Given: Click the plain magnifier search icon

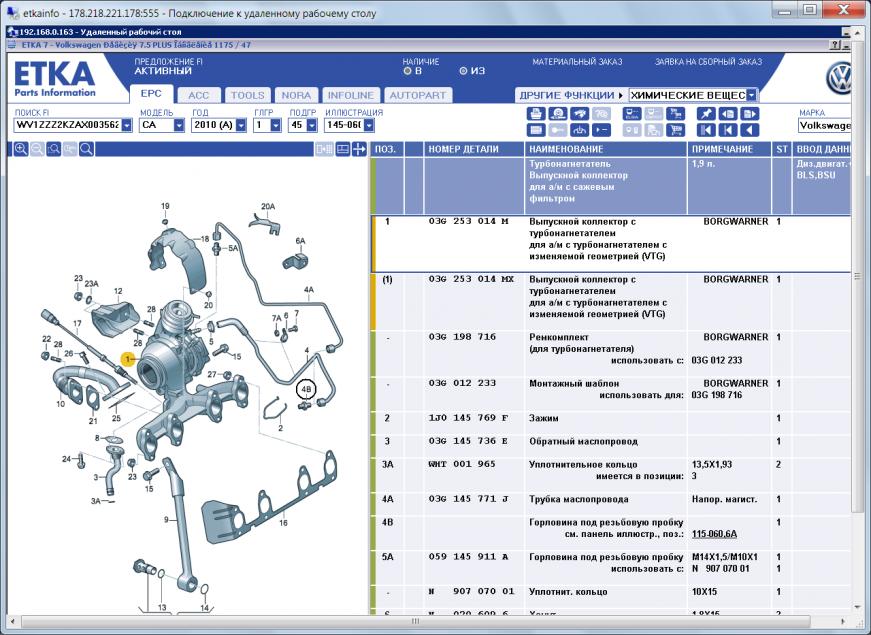Looking at the screenshot, I should coord(86,149).
